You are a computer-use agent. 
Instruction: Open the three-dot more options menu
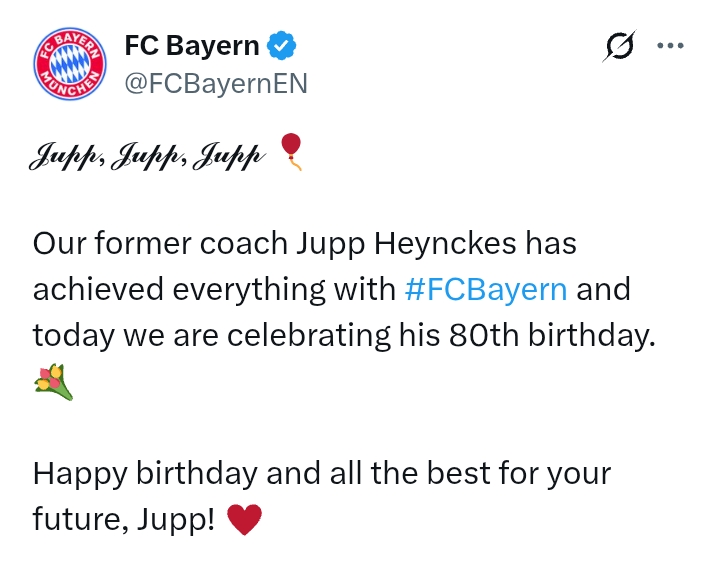[x=670, y=46]
